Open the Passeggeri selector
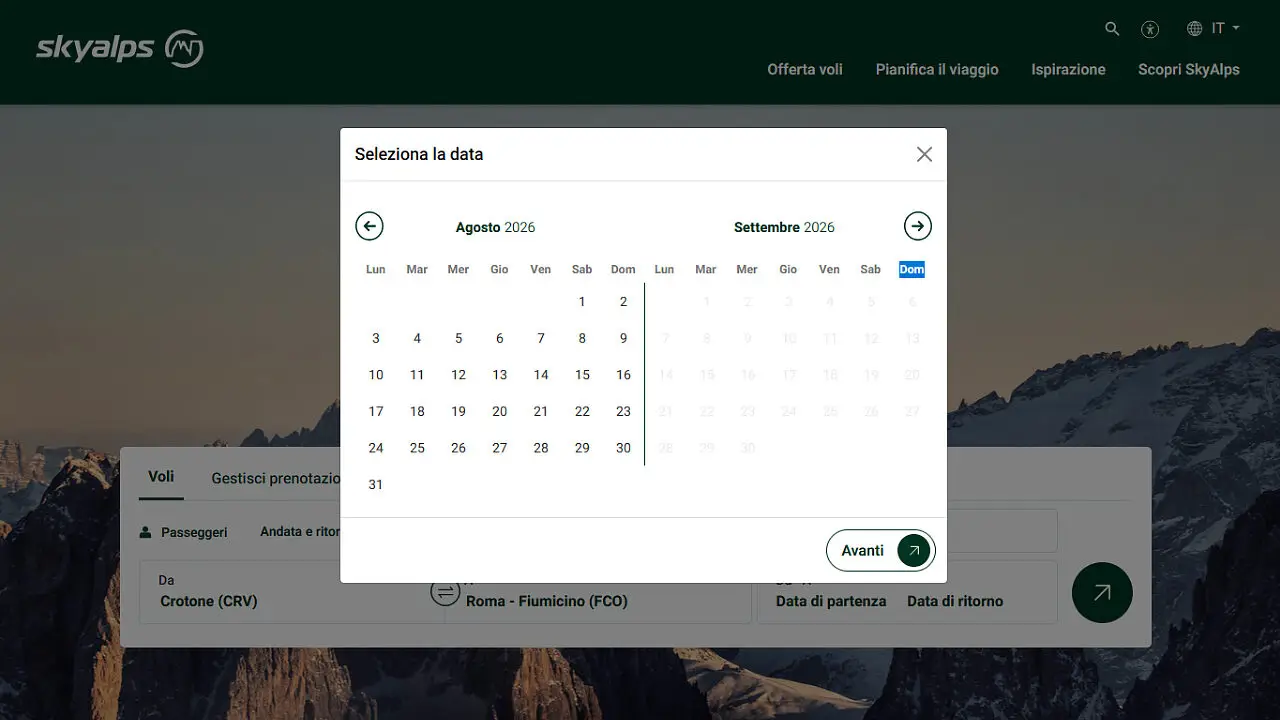Screen dimensions: 1280x720 pyautogui.click(x=184, y=532)
